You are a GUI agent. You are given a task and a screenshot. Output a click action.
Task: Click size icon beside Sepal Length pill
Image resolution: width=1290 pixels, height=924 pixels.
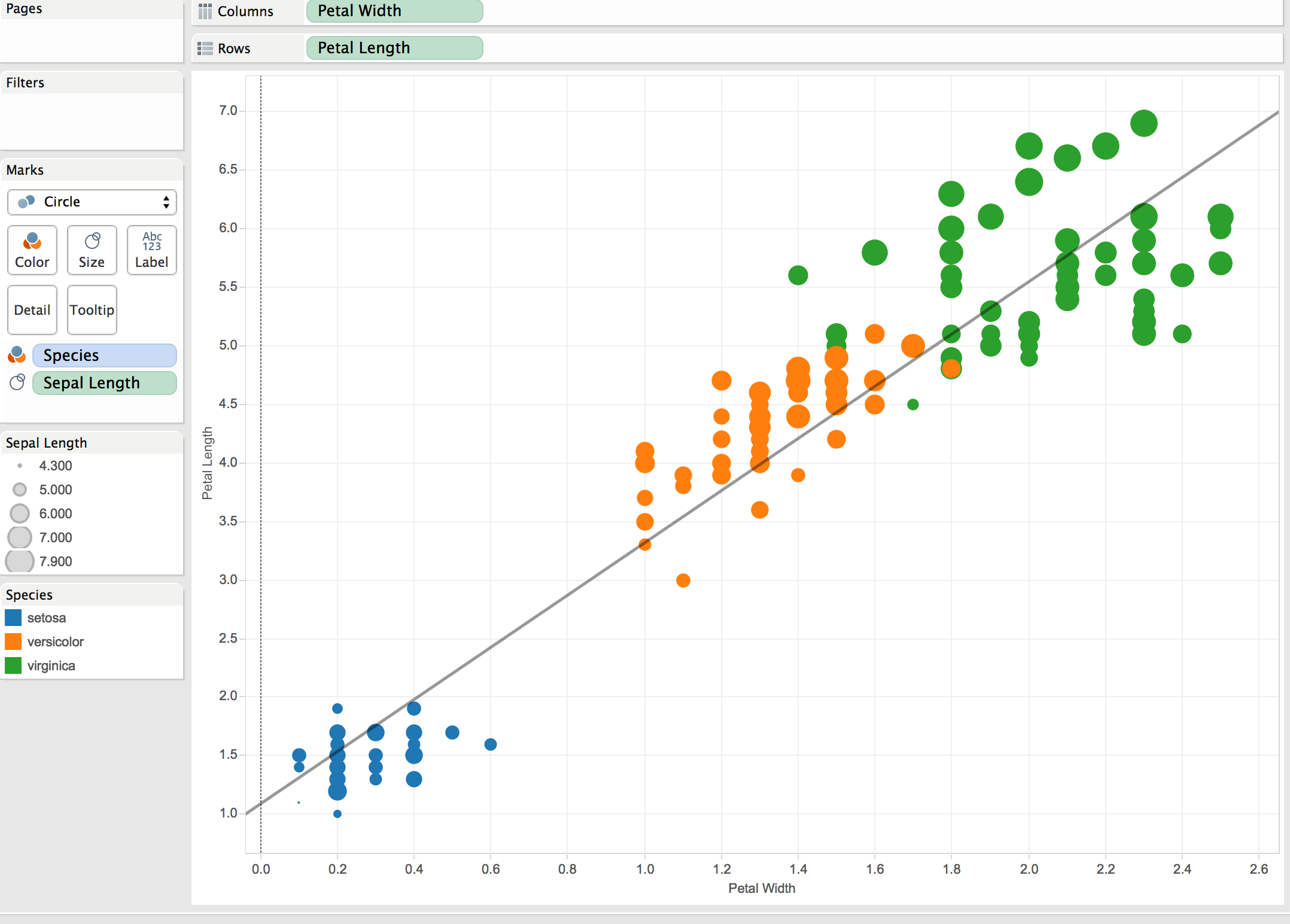[17, 382]
